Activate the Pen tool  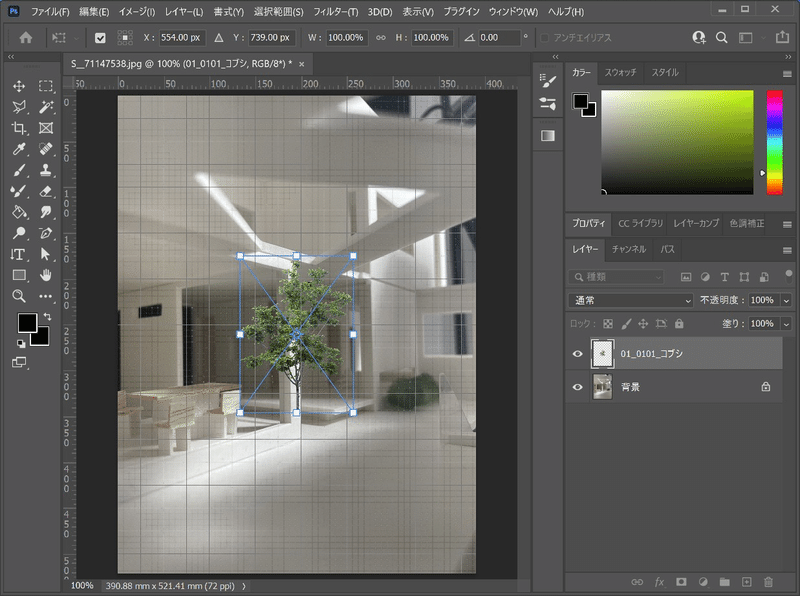click(x=46, y=233)
